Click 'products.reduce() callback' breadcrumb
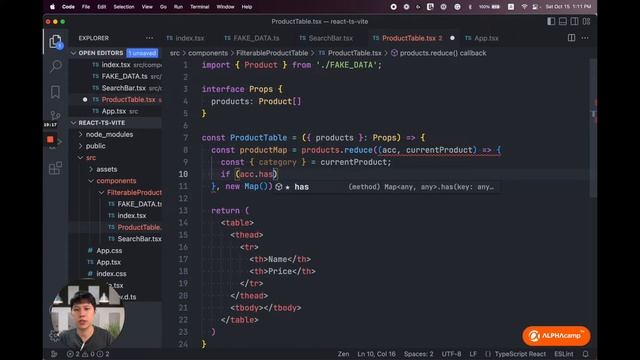640x360 pixels. [x=443, y=53]
